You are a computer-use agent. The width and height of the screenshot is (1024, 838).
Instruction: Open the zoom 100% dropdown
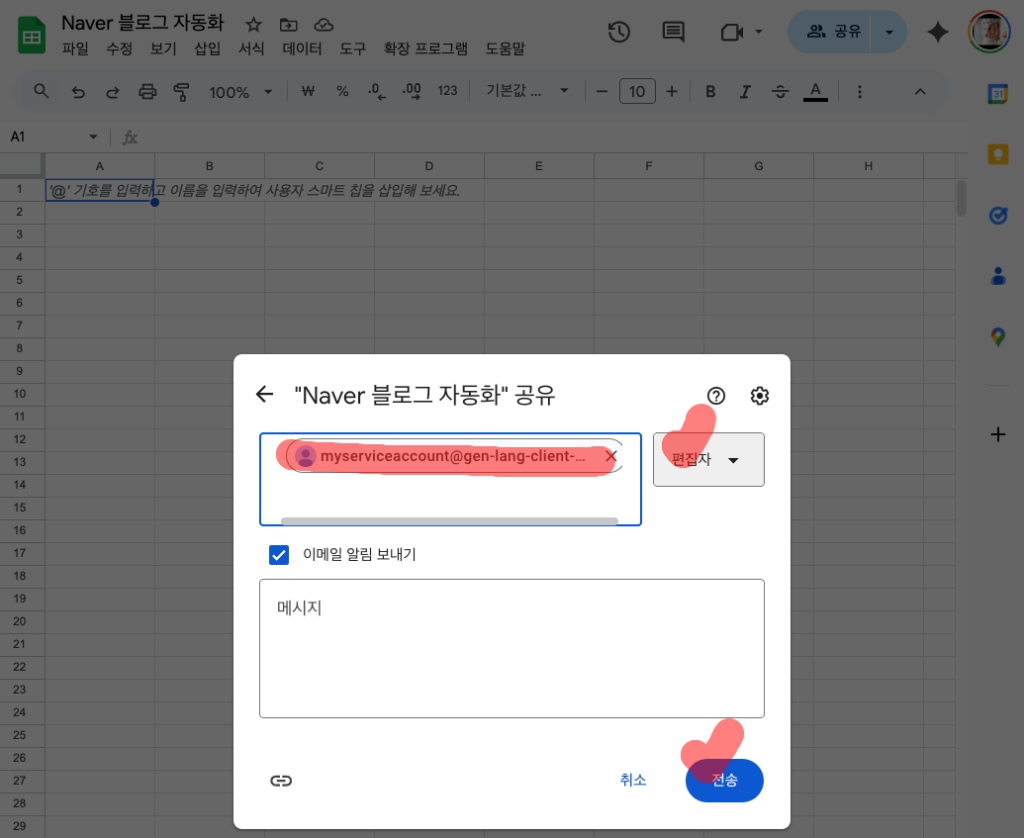[x=240, y=91]
